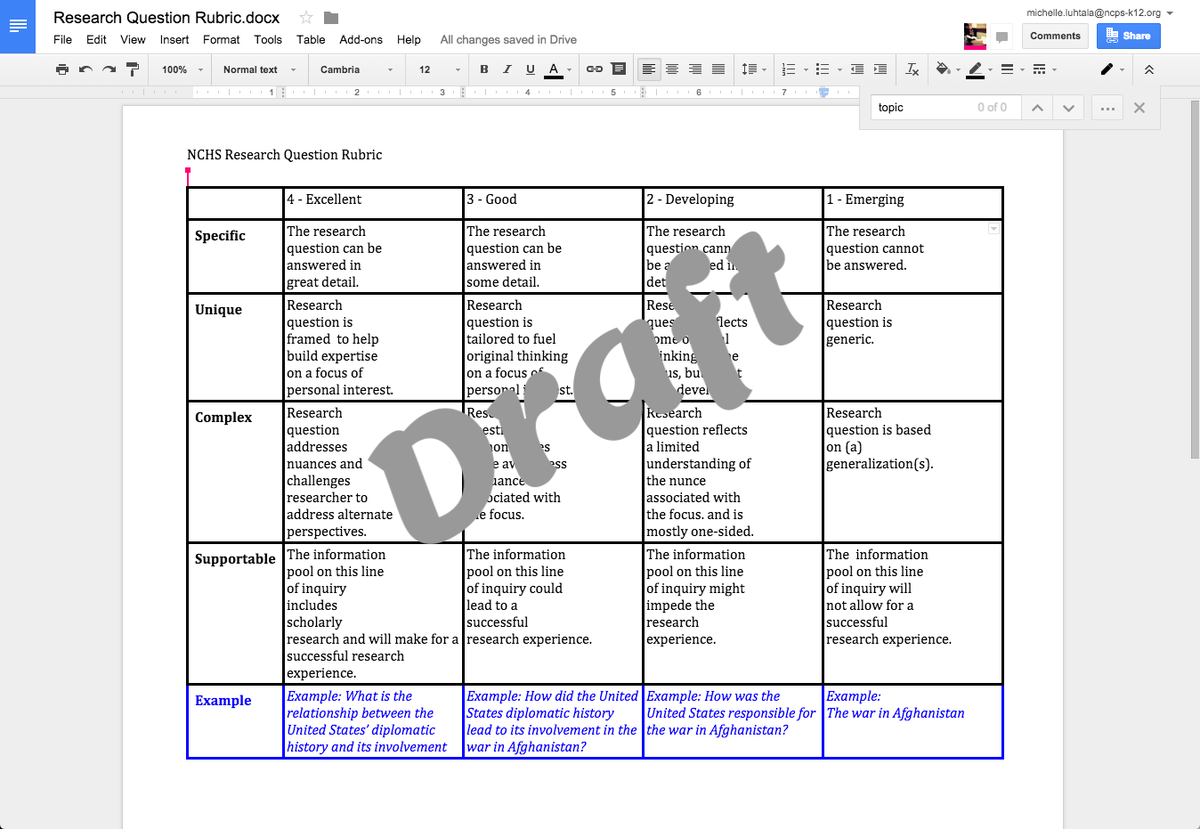1200x829 pixels.
Task: Open the Table menu
Action: click(310, 39)
